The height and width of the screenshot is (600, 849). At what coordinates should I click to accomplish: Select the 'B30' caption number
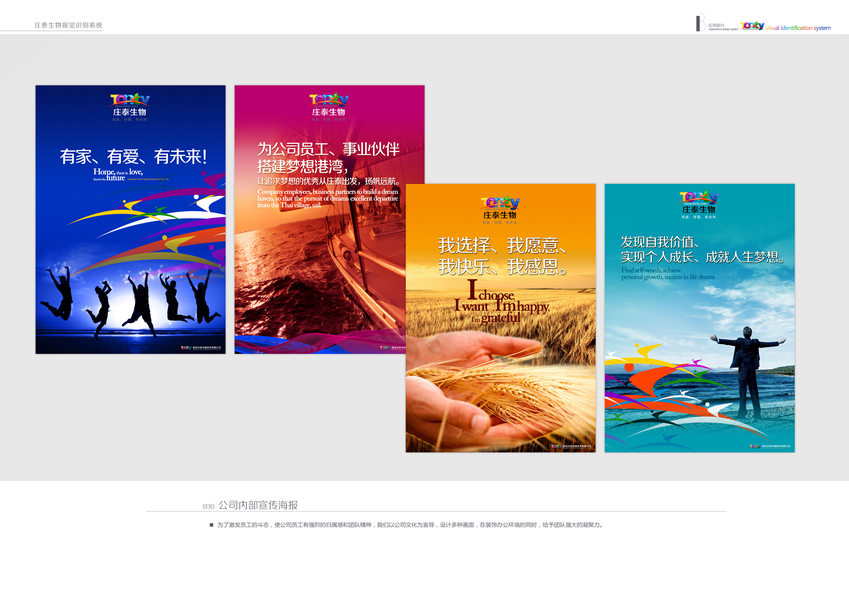[x=208, y=507]
